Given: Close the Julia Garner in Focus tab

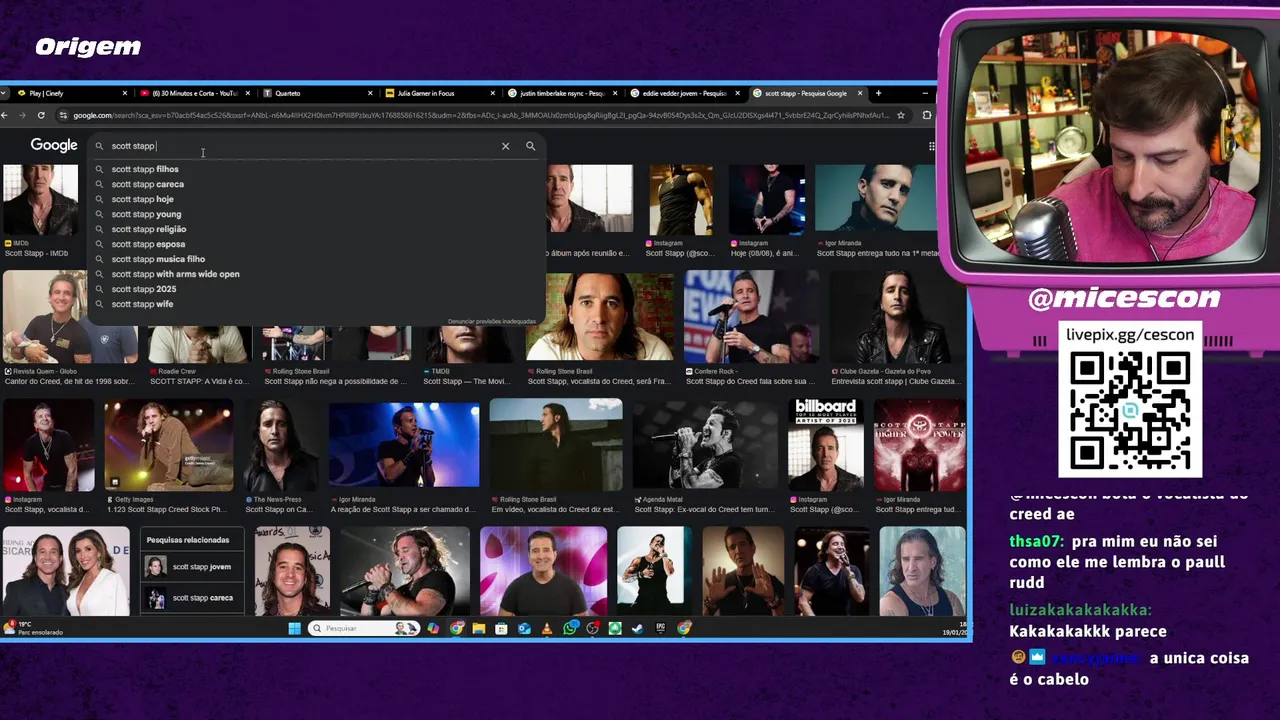Looking at the screenshot, I should point(493,93).
